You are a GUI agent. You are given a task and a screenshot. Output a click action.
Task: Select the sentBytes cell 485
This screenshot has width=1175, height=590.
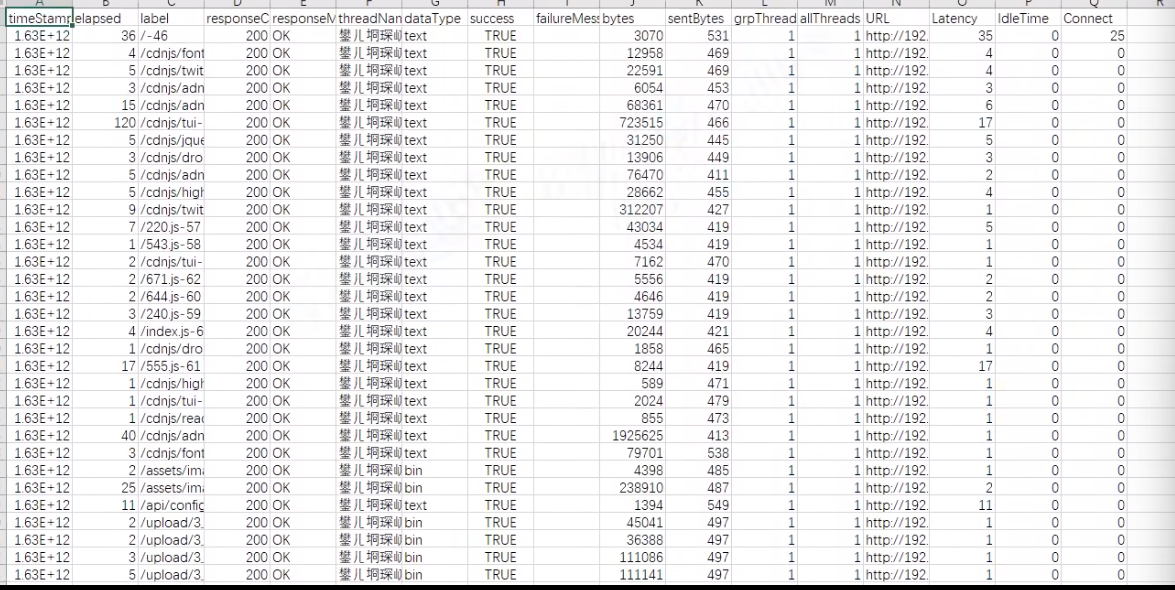pyautogui.click(x=698, y=470)
